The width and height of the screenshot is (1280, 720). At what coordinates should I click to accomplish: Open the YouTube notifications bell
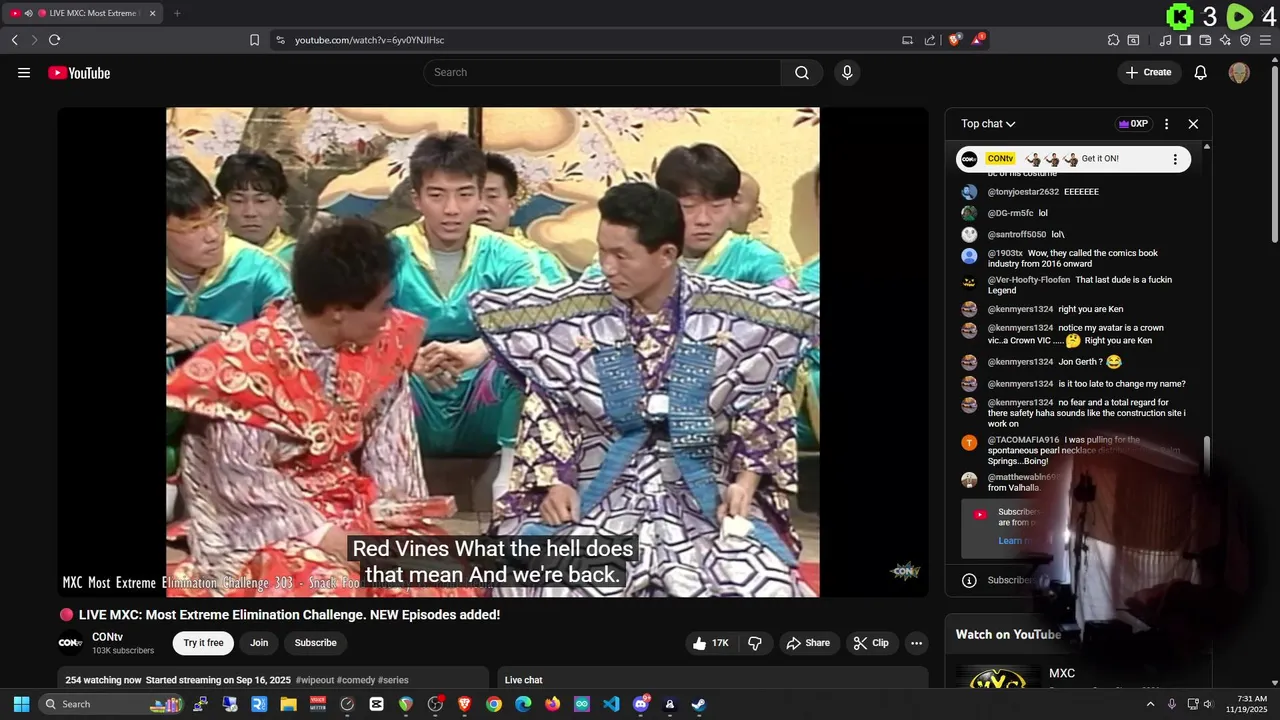(x=1201, y=72)
